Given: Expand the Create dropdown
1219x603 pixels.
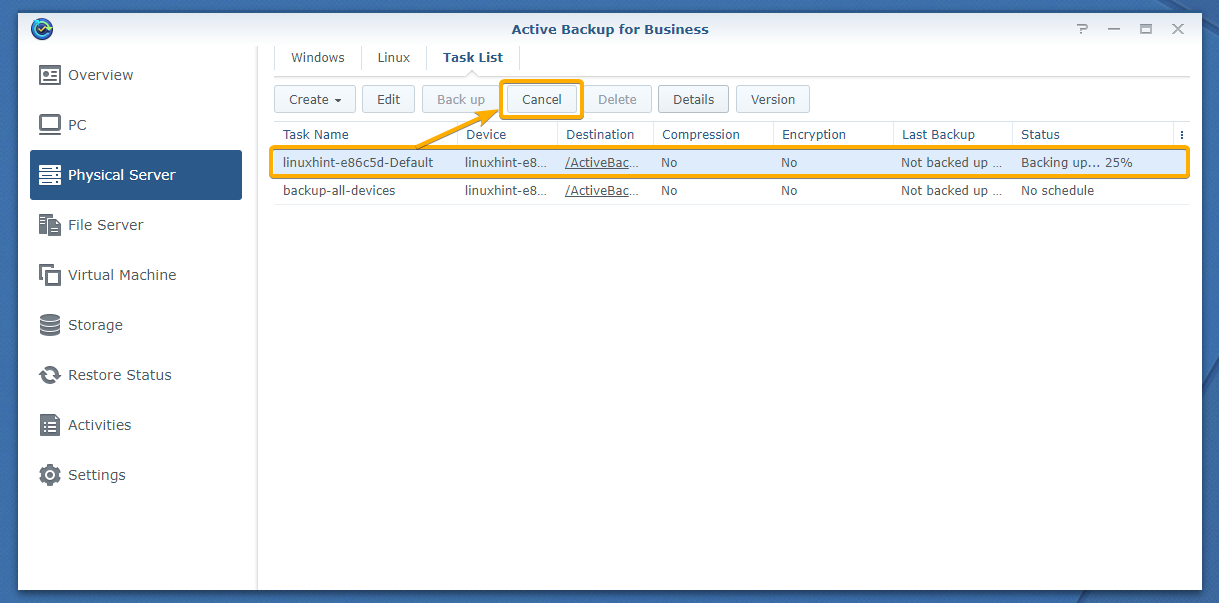Looking at the screenshot, I should tap(315, 99).
